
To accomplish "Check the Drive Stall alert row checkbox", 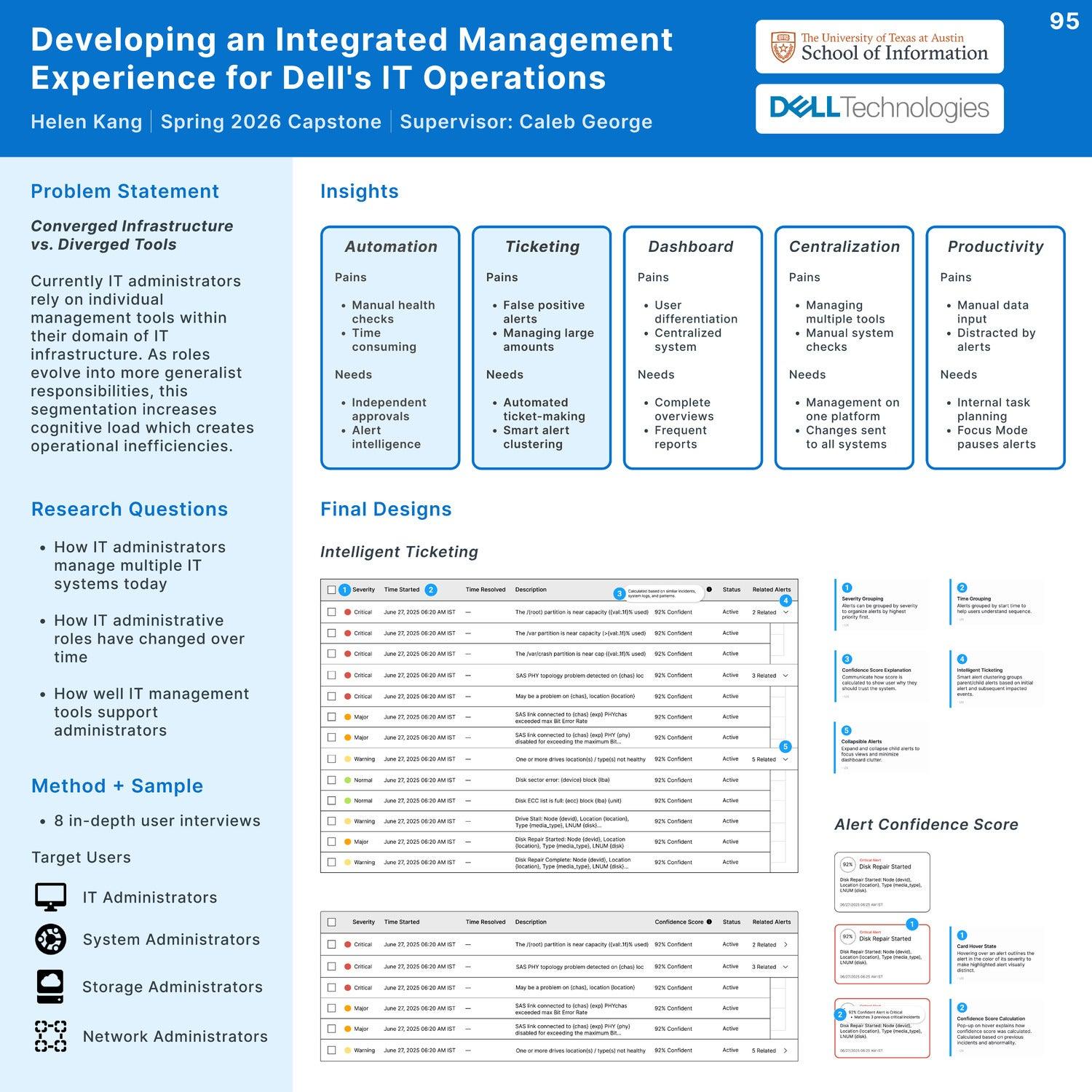I will point(331,821).
